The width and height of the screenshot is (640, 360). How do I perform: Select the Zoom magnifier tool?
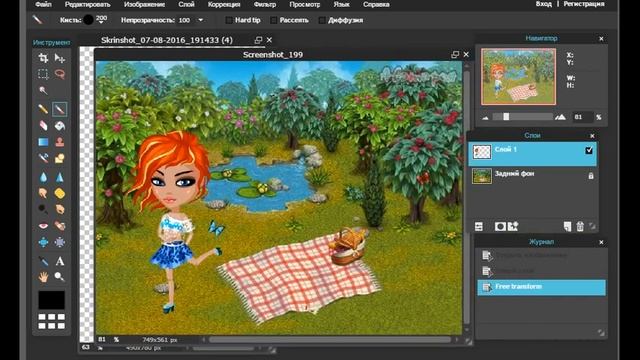[60, 277]
